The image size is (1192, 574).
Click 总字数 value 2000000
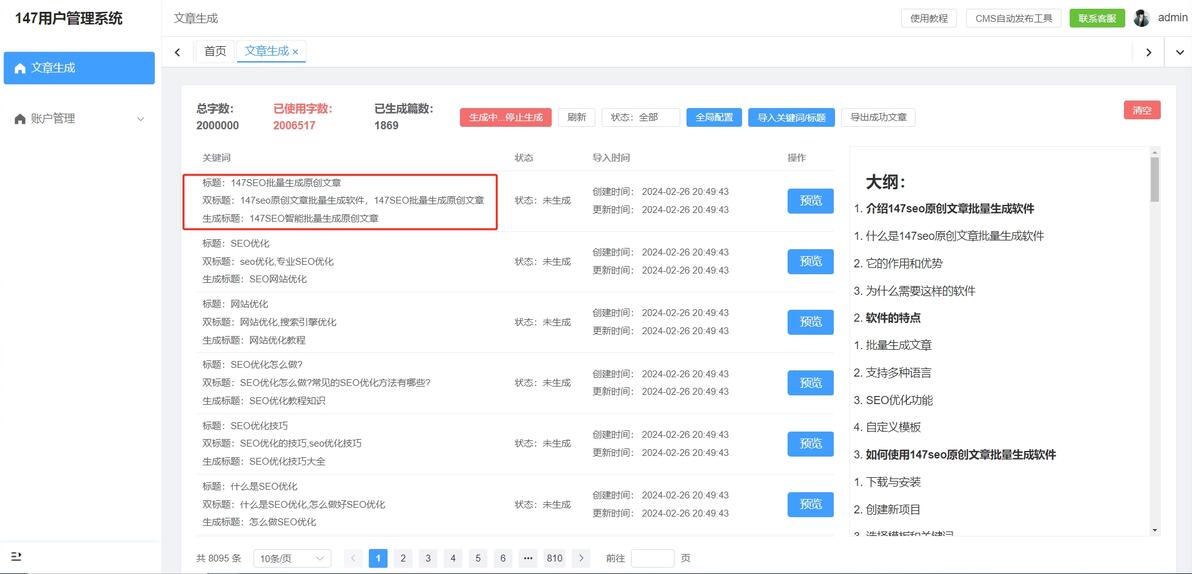(217, 125)
